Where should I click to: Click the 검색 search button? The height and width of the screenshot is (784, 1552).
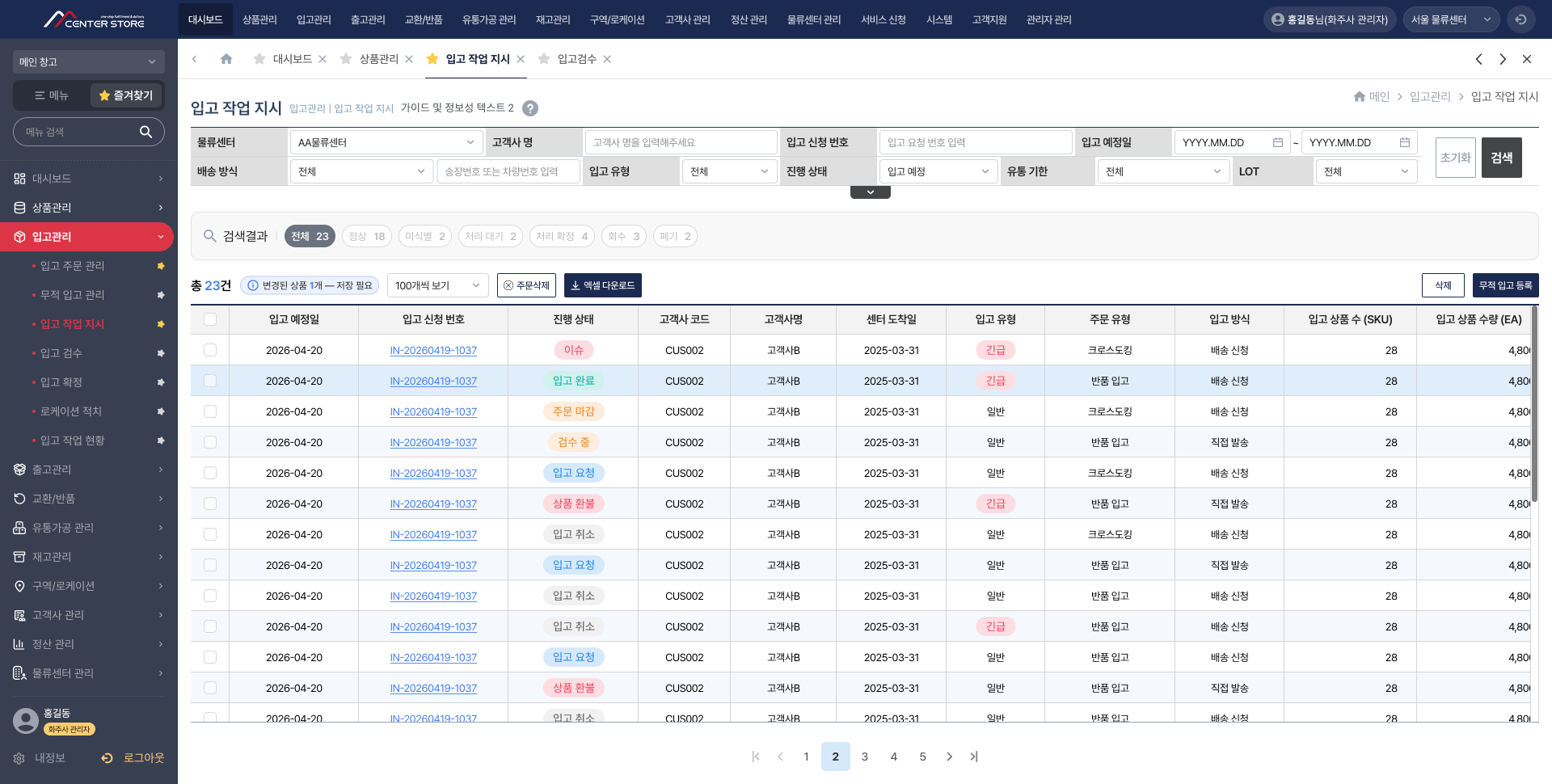pos(1502,158)
